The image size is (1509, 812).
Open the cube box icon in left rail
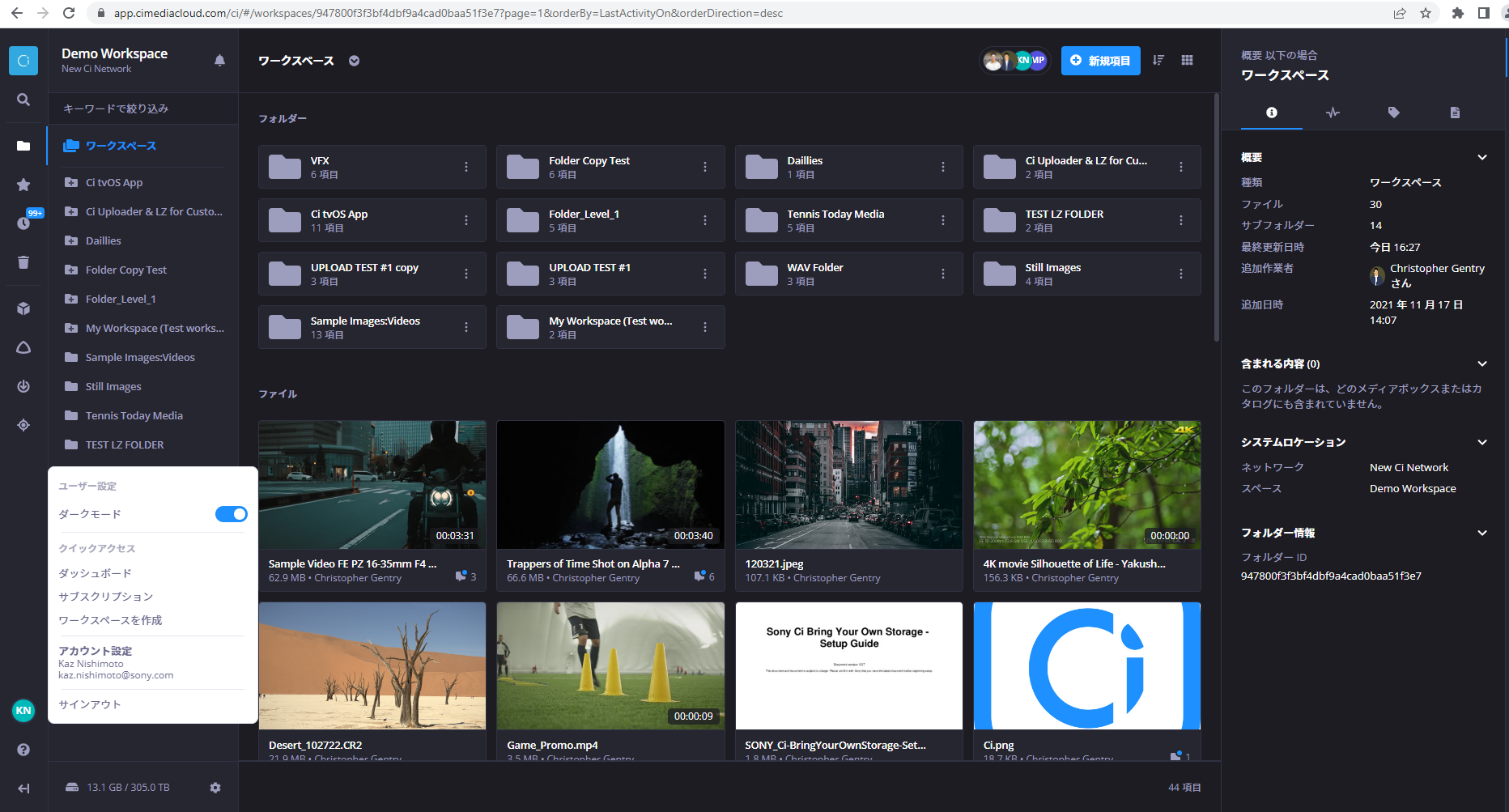[x=23, y=308]
